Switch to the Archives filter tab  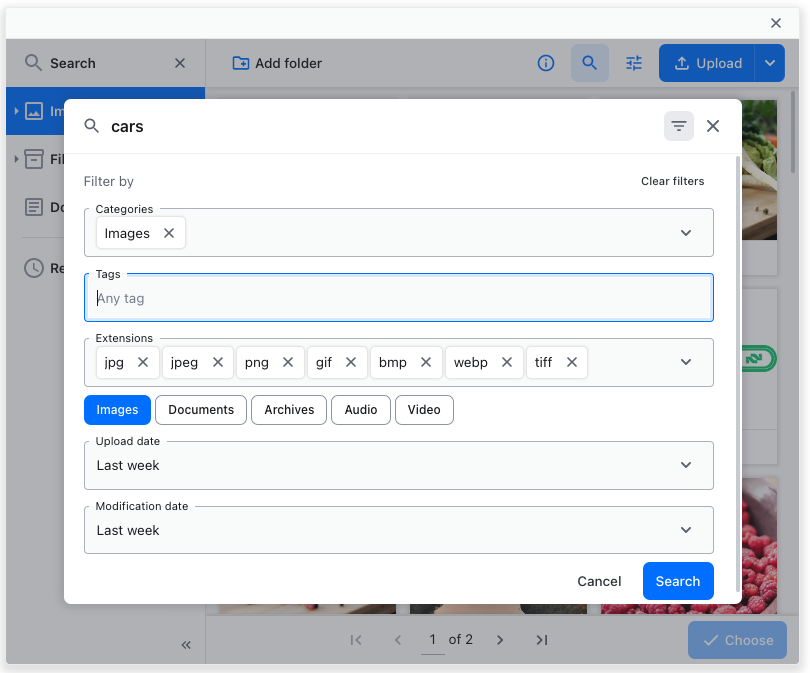288,410
